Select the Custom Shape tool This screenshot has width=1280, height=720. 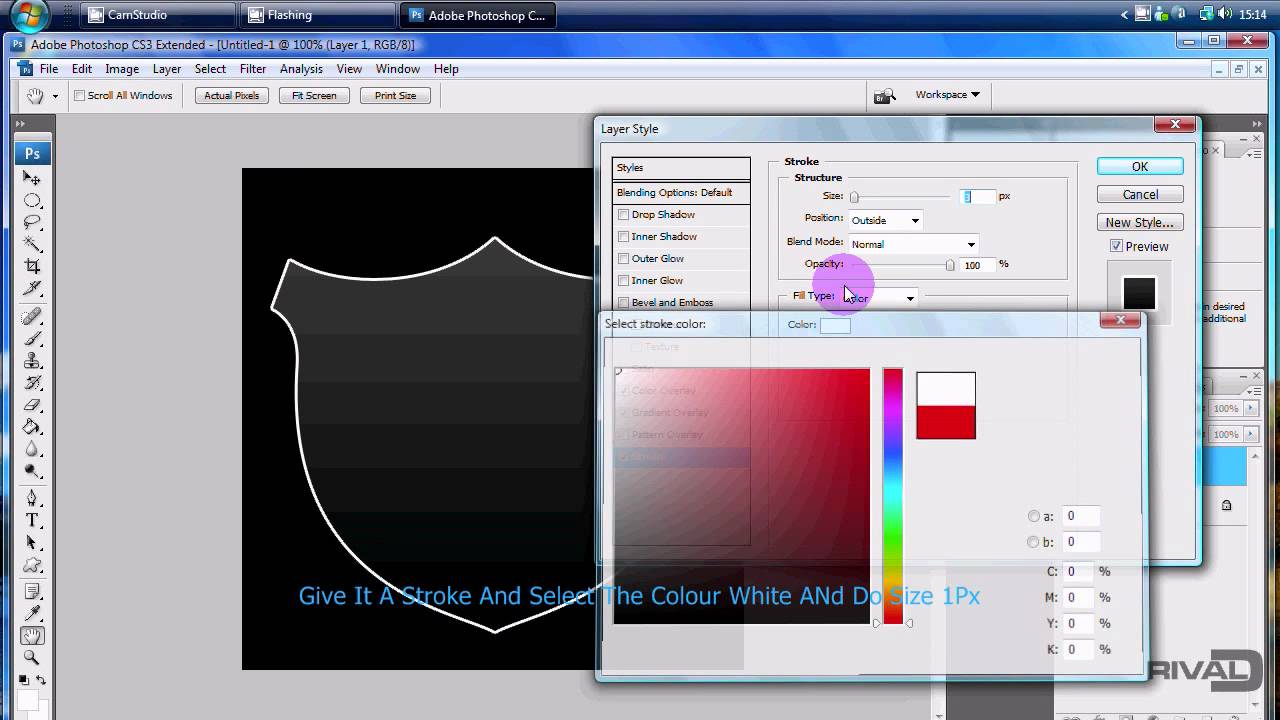32,564
